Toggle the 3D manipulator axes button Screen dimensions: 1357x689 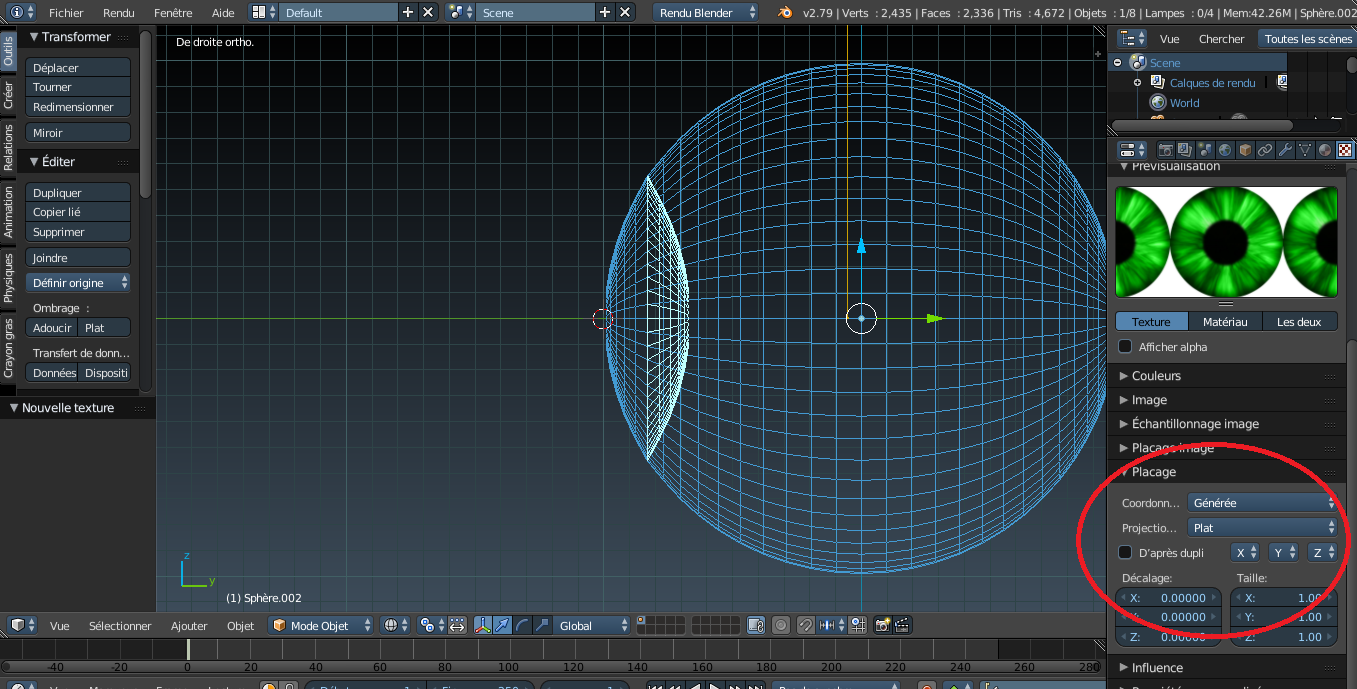click(483, 625)
